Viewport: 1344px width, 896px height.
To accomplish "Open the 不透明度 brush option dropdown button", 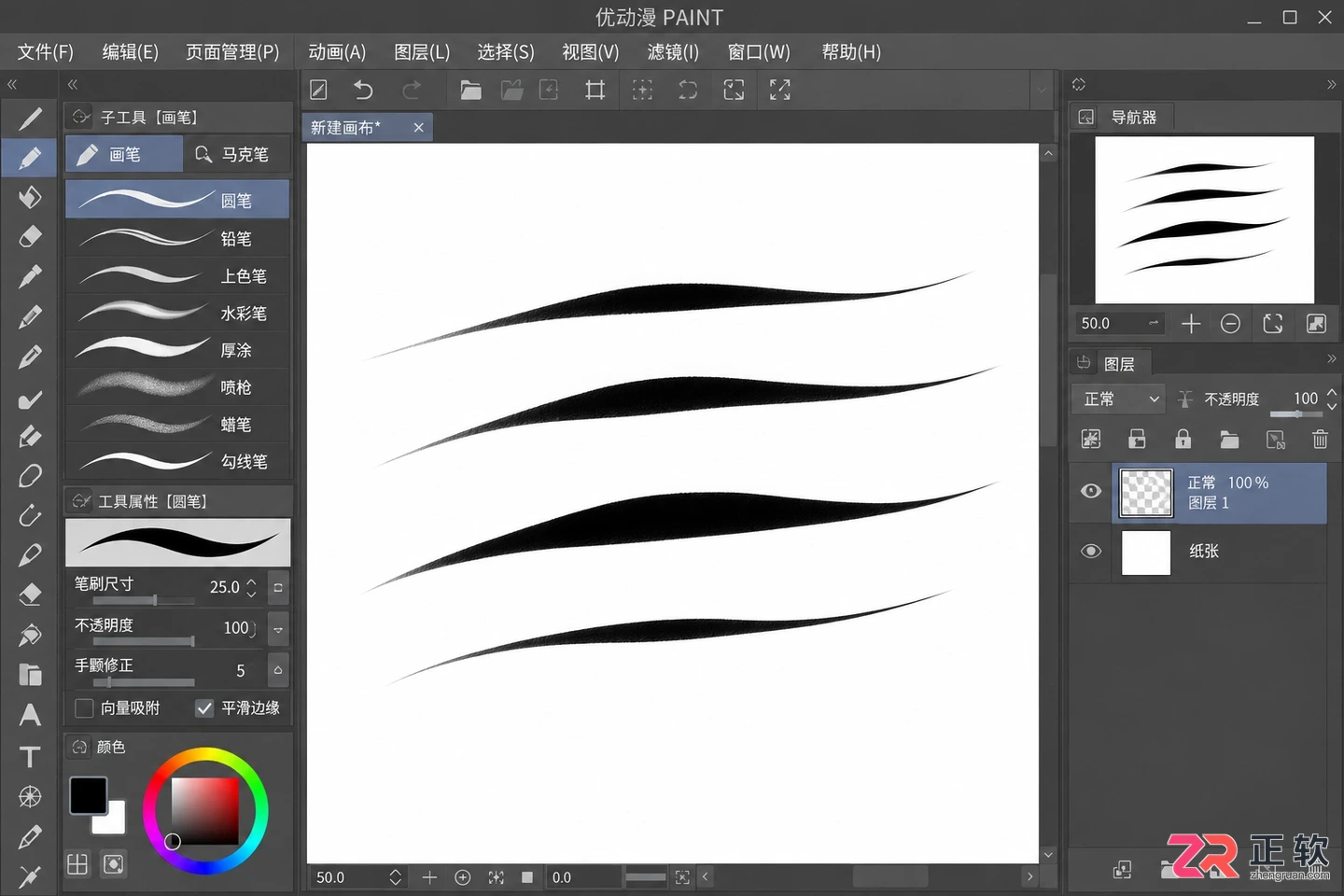I will coord(278,629).
